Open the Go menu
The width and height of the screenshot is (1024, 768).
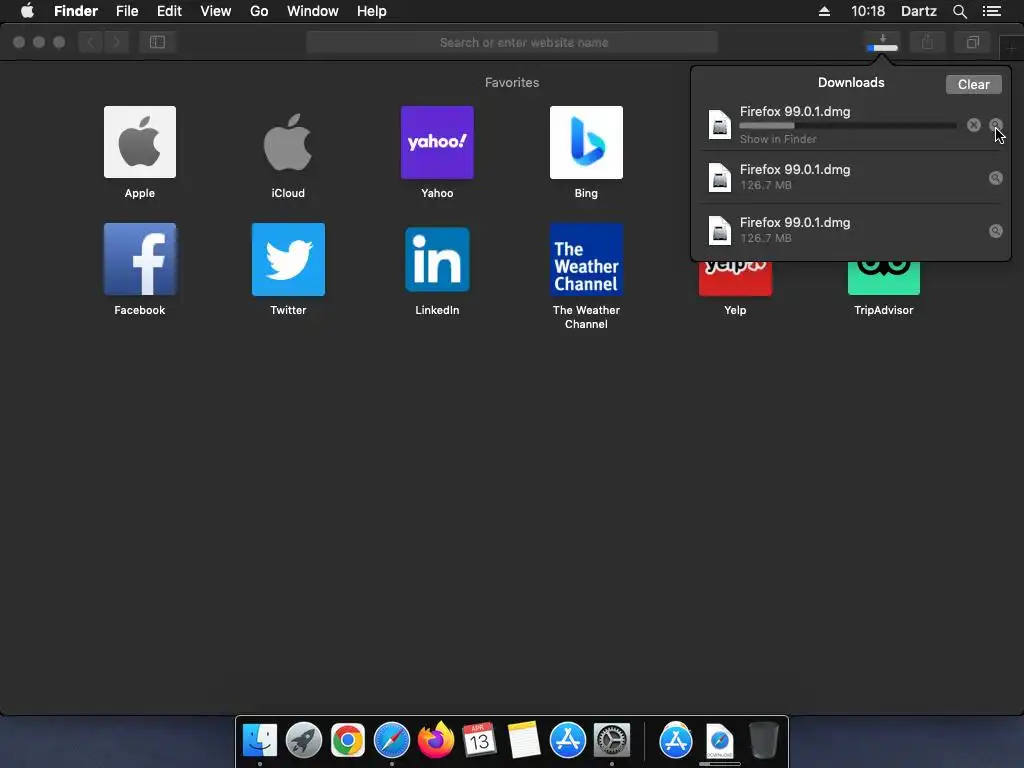(259, 11)
